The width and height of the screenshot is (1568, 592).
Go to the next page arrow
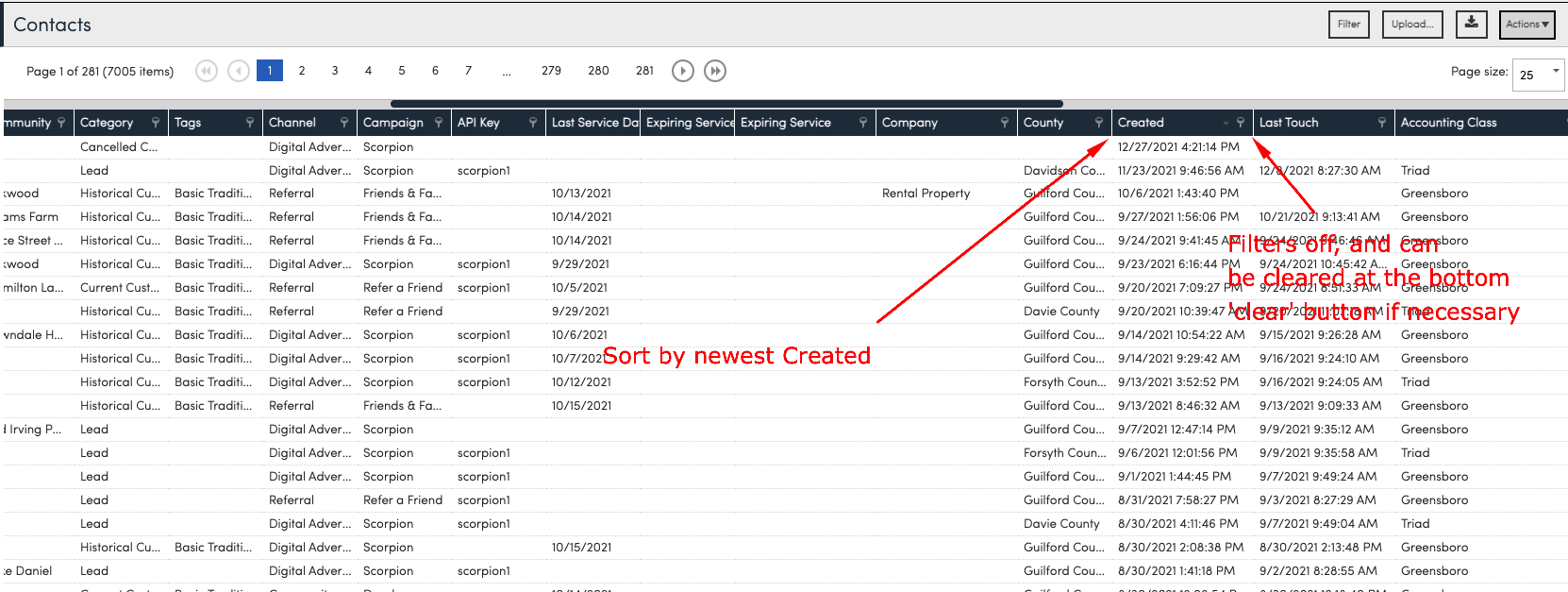[682, 71]
